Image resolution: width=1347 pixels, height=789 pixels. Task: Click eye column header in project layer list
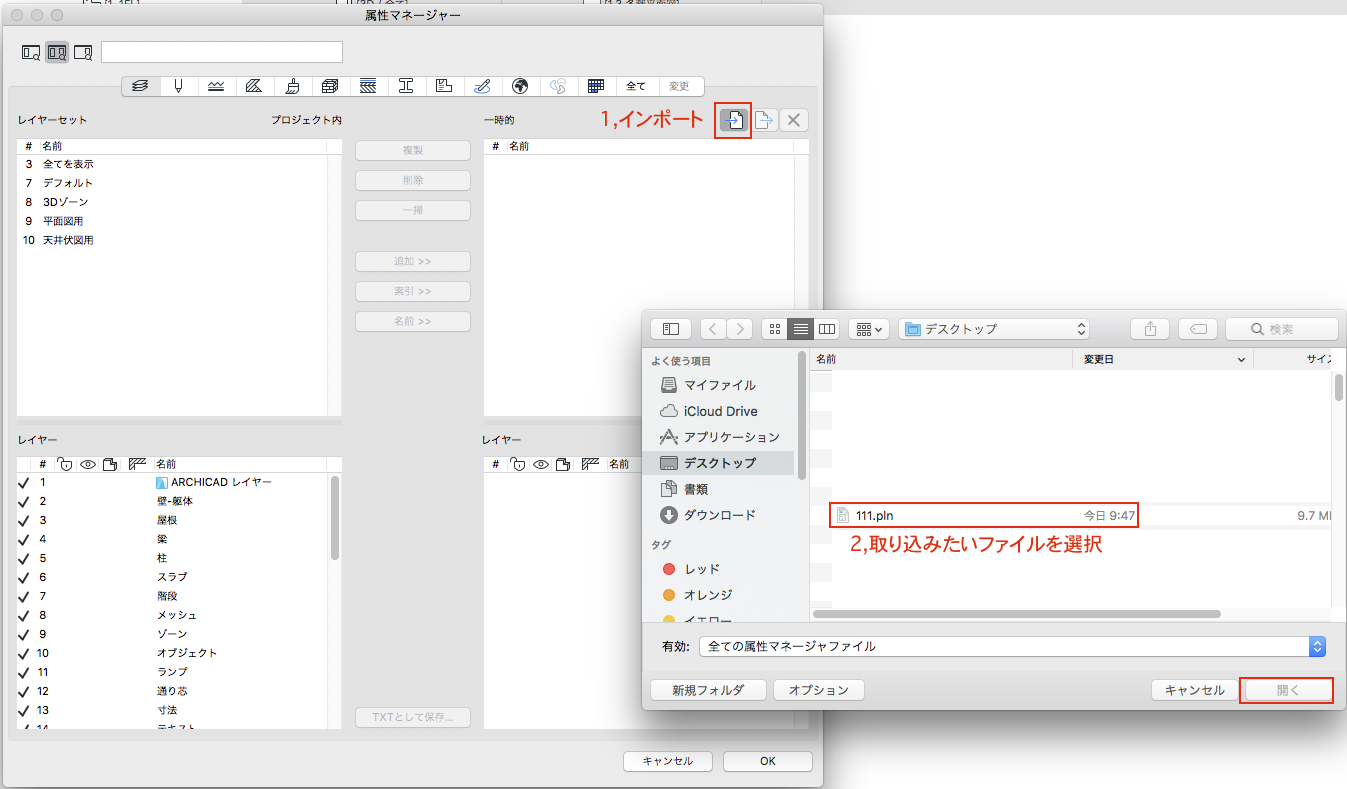[x=88, y=464]
